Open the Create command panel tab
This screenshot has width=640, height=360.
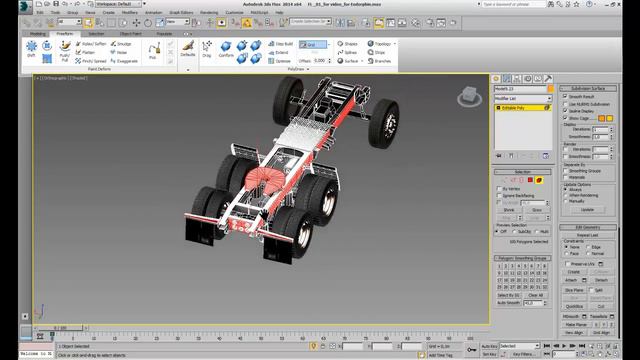tap(496, 79)
